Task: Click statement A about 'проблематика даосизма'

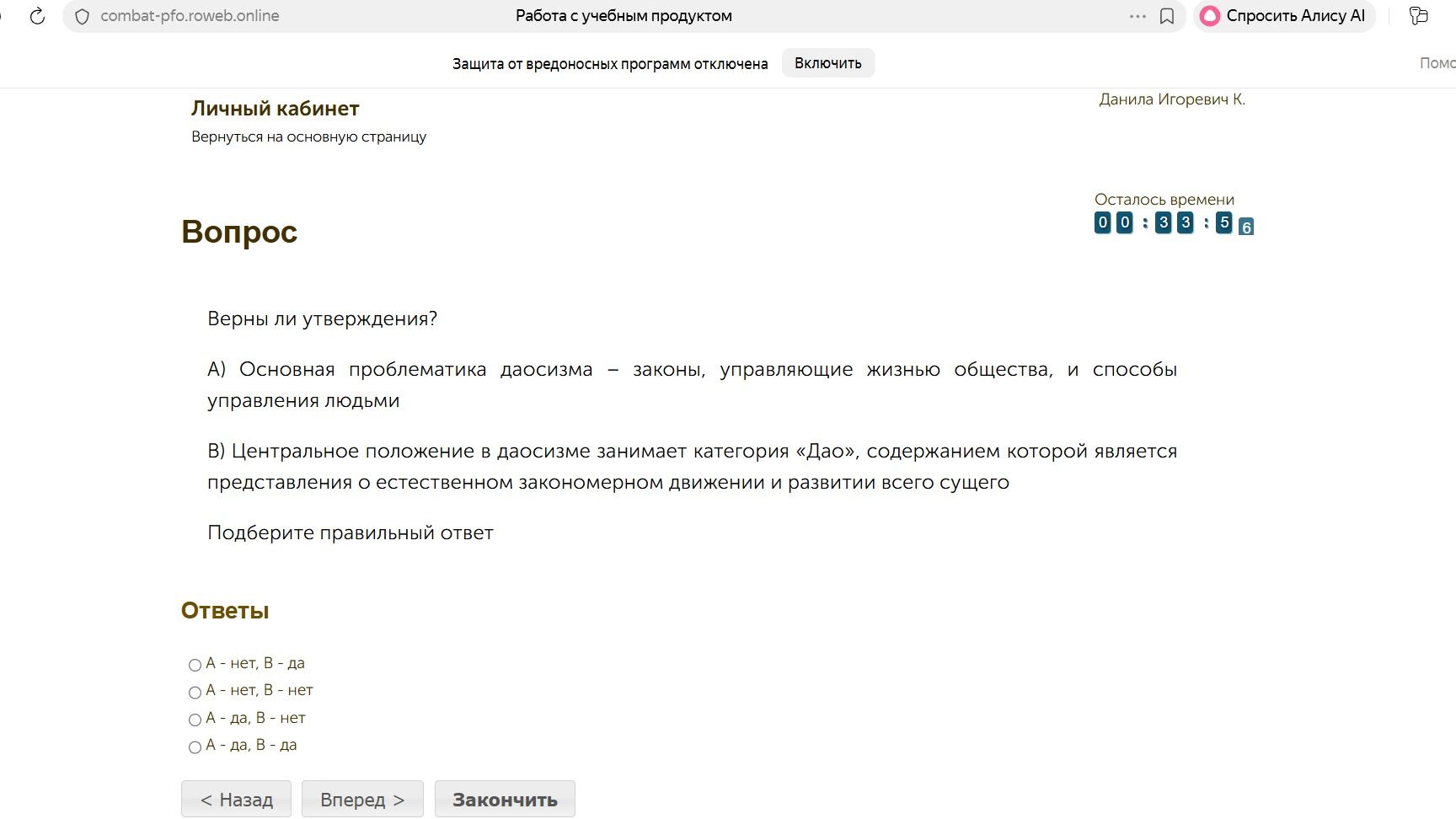Action: [692, 385]
